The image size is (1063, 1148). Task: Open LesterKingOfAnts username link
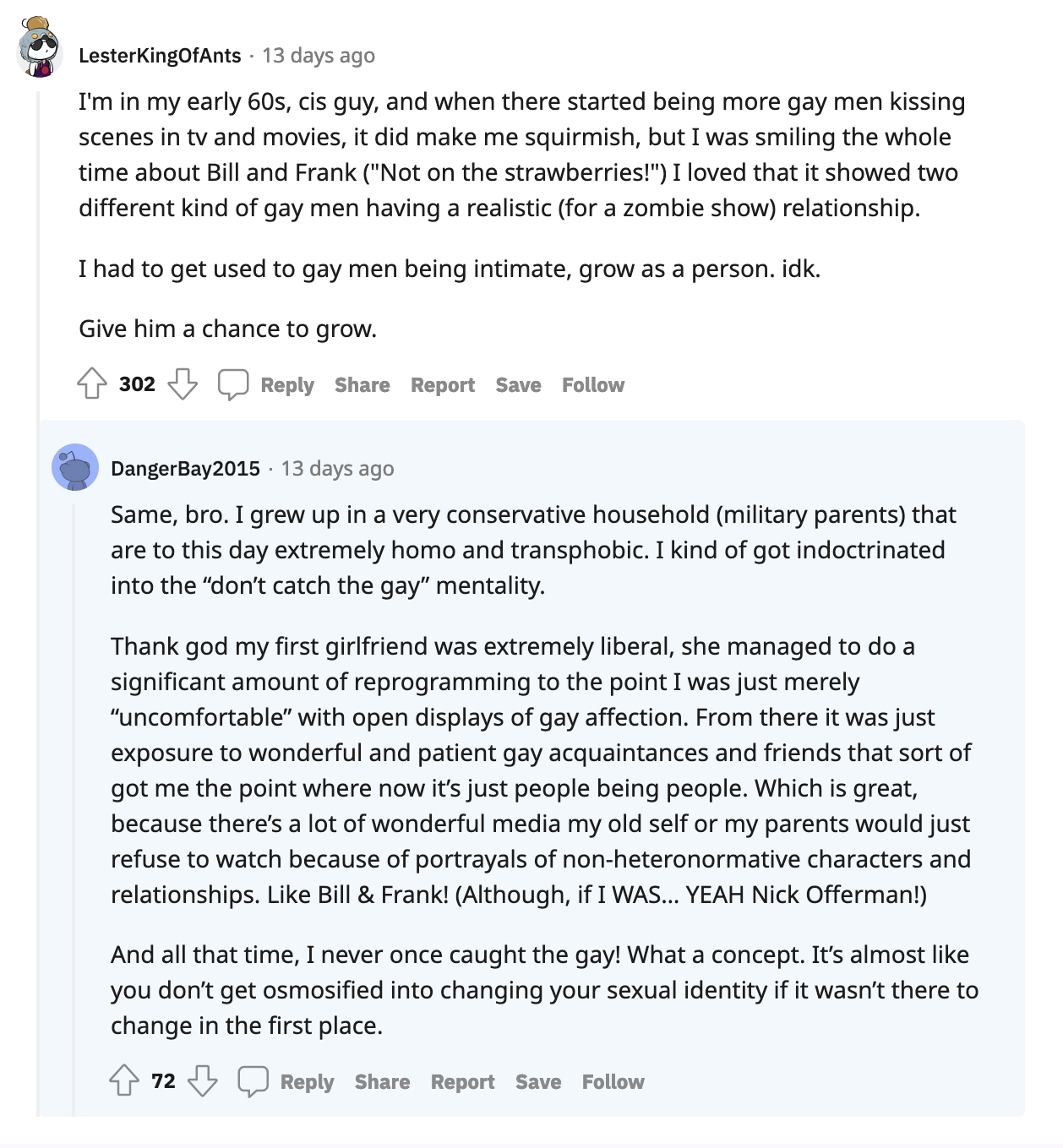point(160,56)
